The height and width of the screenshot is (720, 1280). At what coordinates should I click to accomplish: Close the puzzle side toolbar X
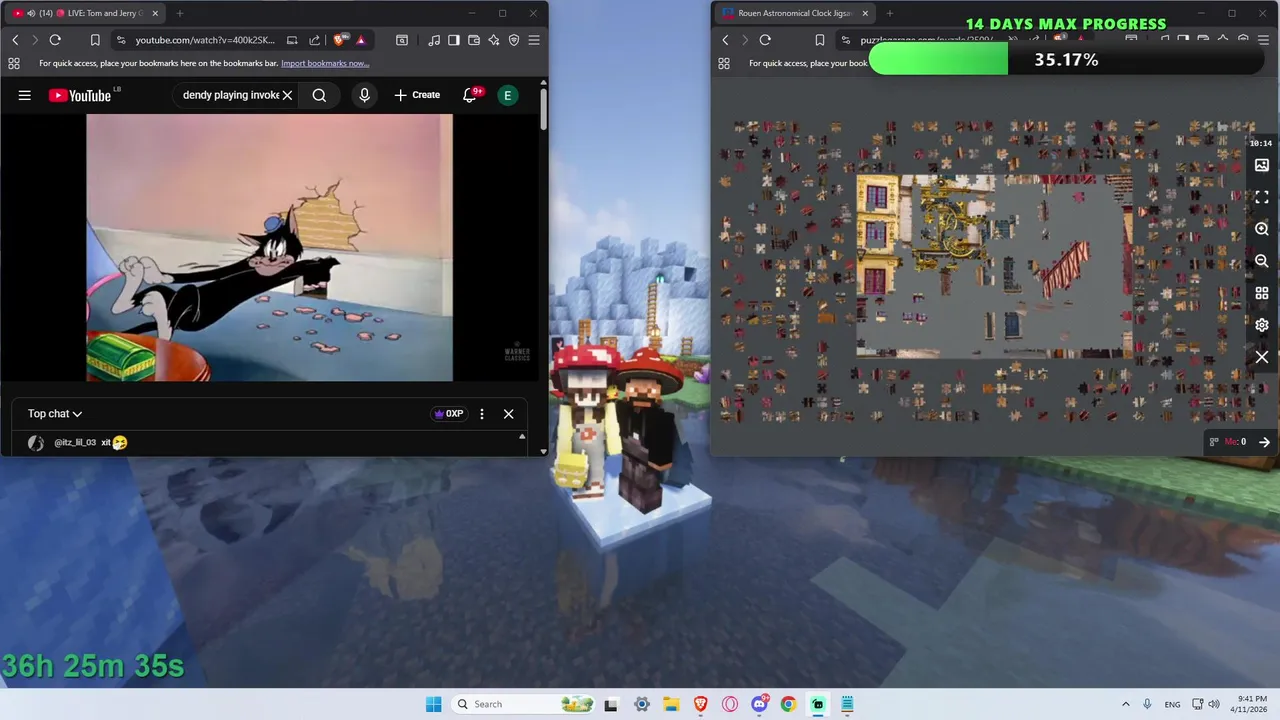coord(1262,357)
